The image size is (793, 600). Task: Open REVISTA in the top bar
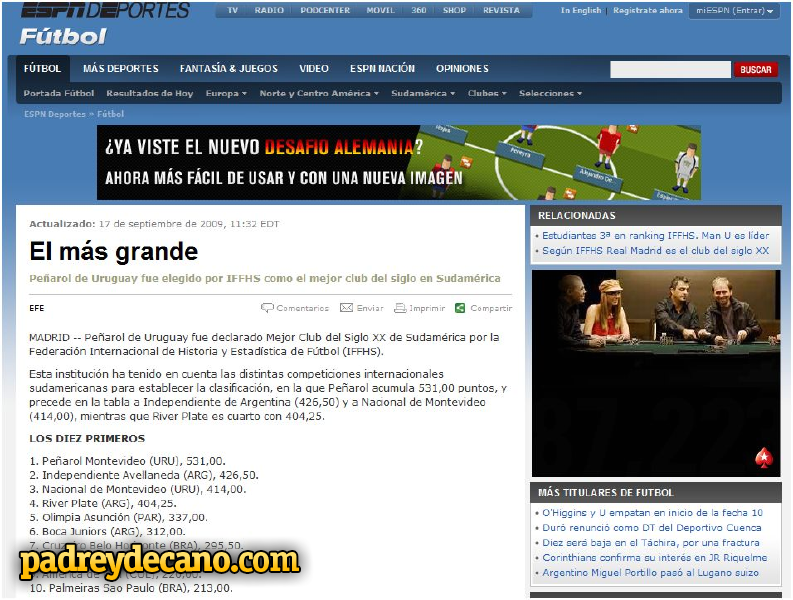coord(501,10)
